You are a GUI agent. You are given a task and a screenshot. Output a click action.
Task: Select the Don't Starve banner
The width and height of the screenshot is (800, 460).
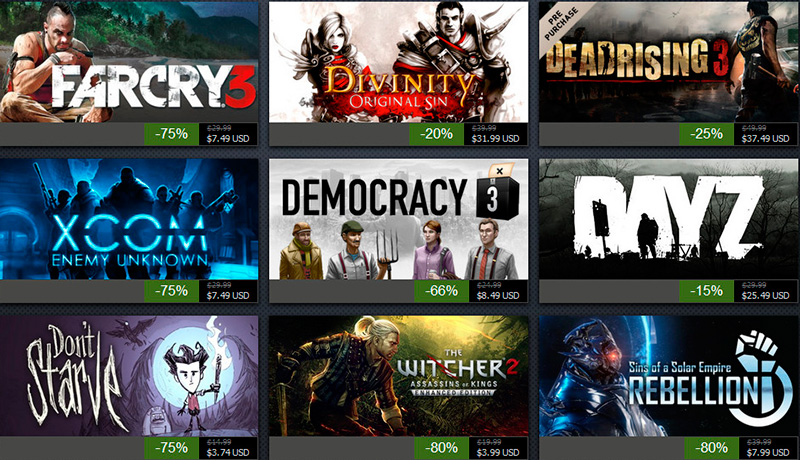click(129, 376)
